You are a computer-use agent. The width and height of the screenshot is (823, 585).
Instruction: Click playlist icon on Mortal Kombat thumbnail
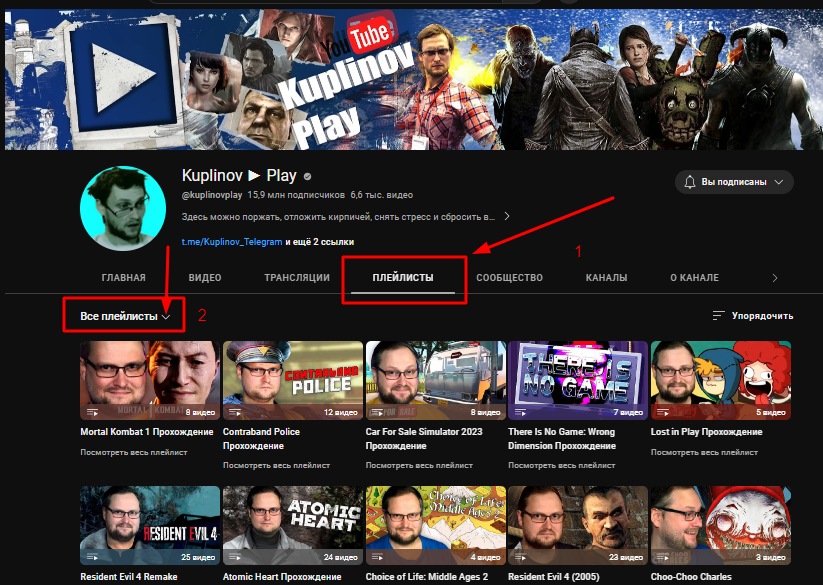pos(92,412)
